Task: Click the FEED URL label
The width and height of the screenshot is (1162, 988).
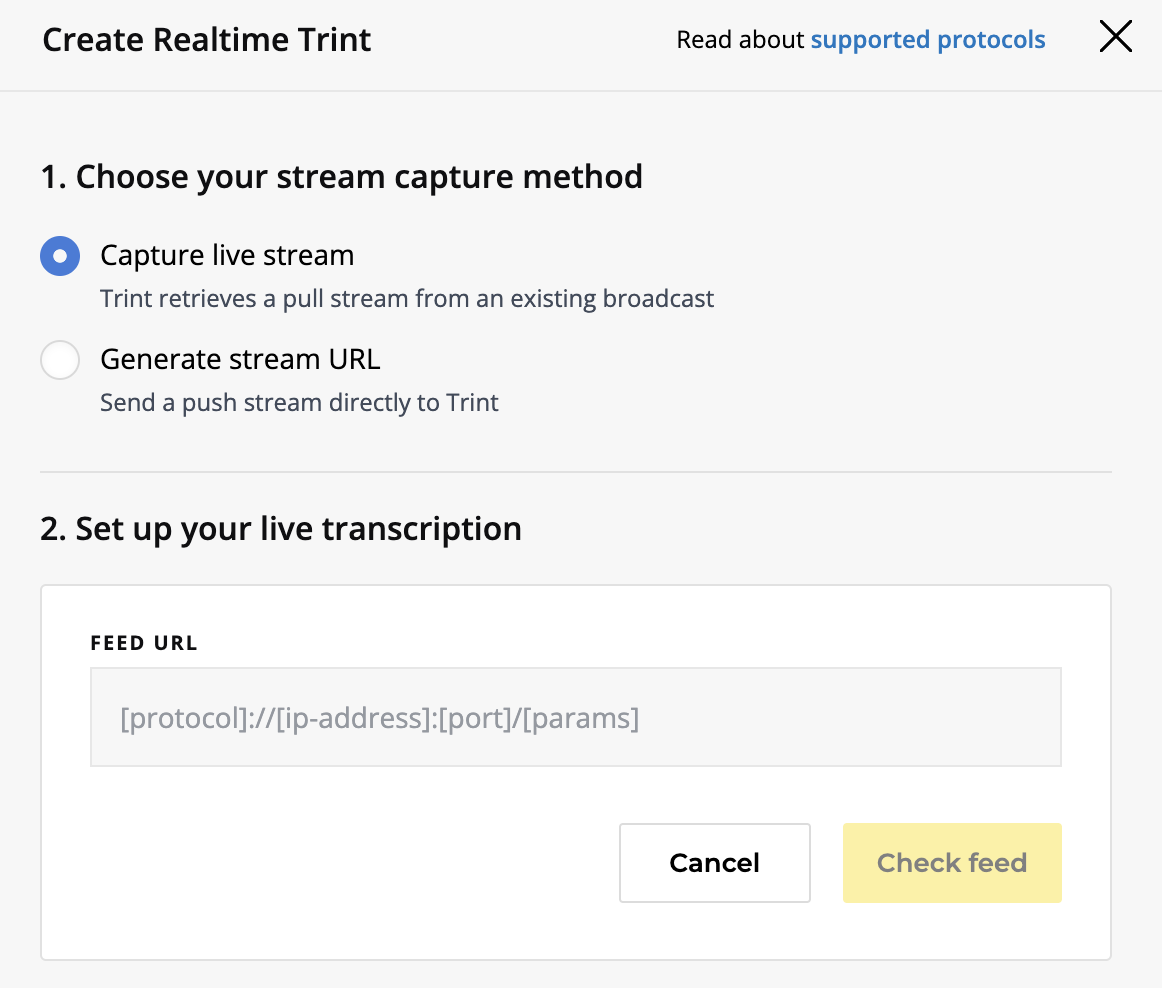Action: click(143, 643)
